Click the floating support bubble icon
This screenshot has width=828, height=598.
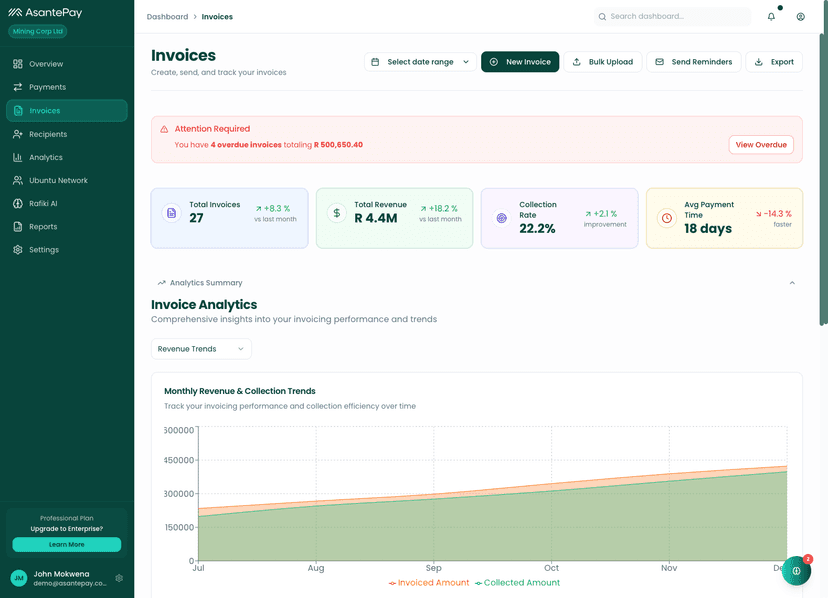click(x=796, y=570)
